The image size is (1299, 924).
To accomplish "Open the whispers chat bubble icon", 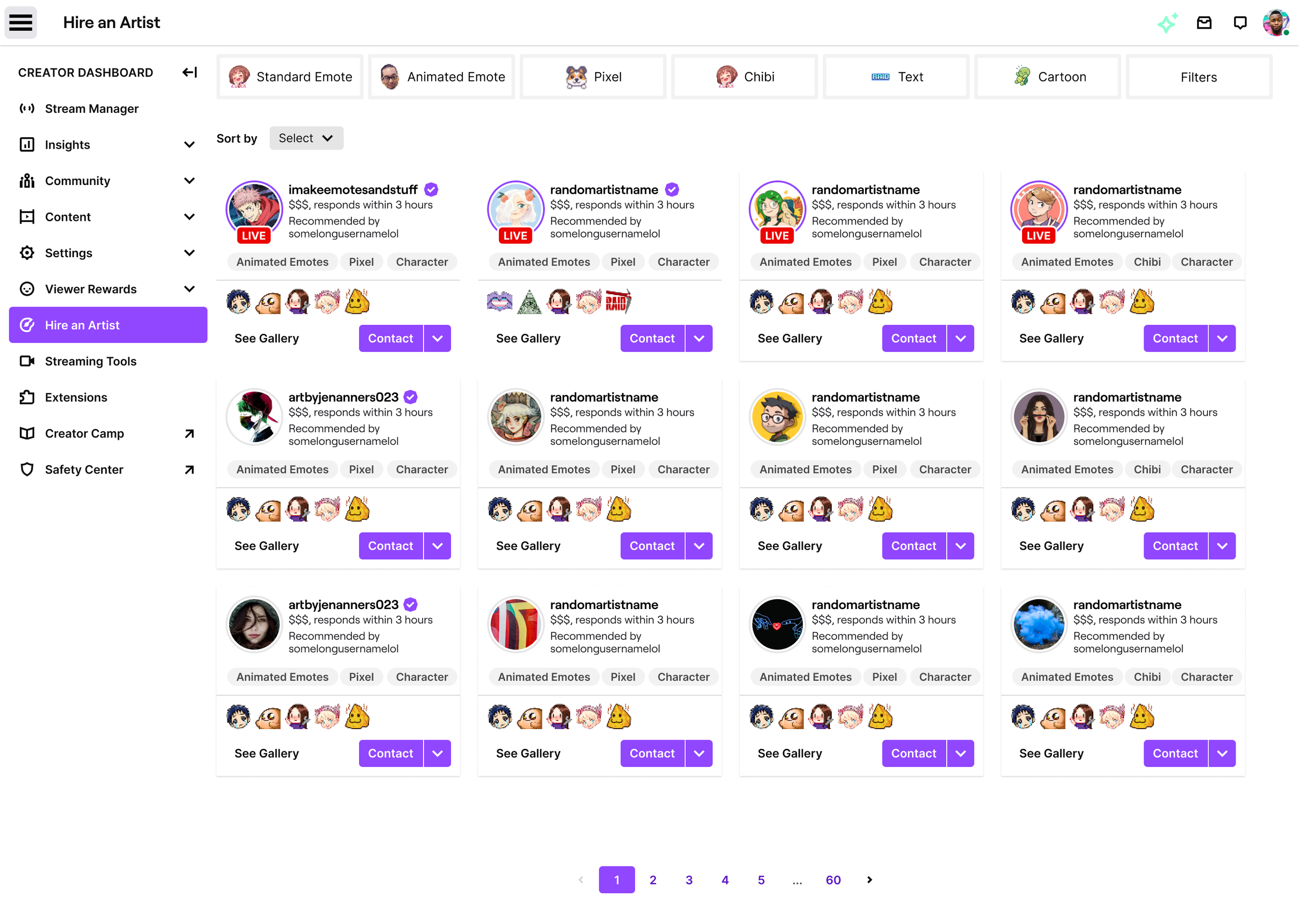I will pos(1240,23).
